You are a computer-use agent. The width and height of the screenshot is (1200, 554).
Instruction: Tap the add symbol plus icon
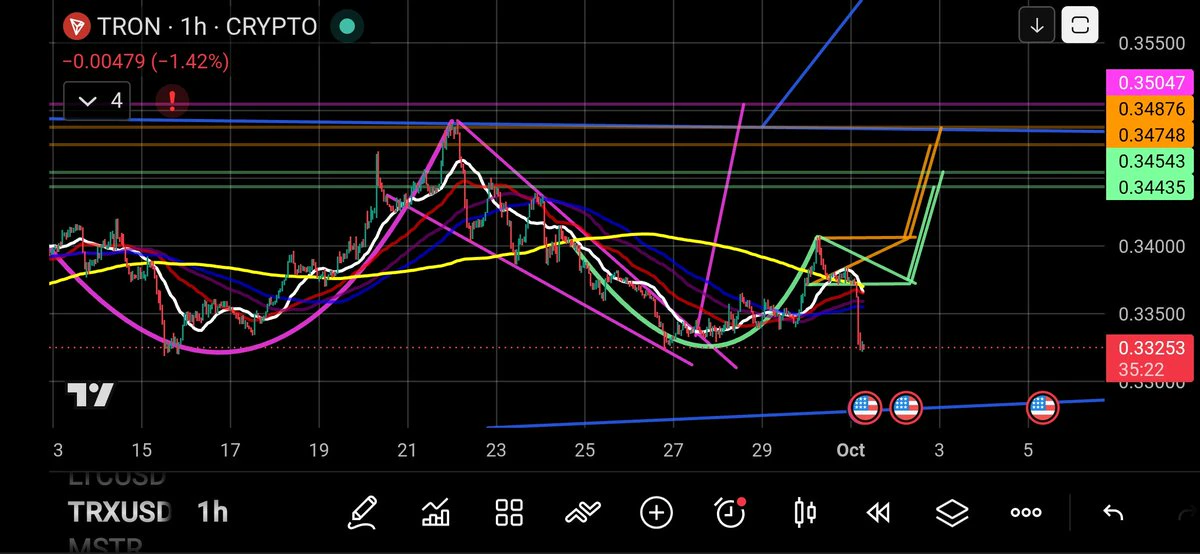tap(656, 513)
